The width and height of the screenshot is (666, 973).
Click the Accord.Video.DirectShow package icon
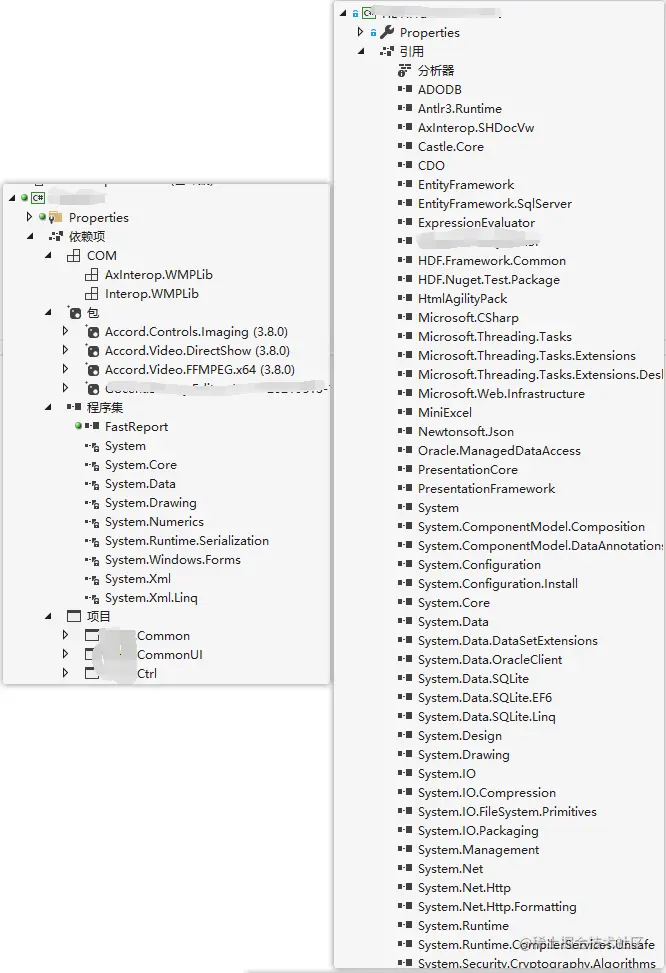tap(92, 350)
